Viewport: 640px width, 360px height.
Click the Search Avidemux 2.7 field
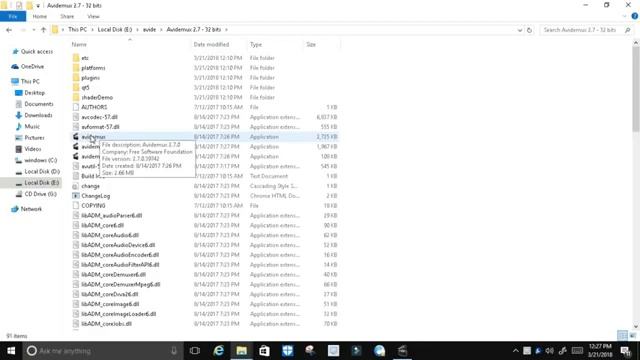586,30
